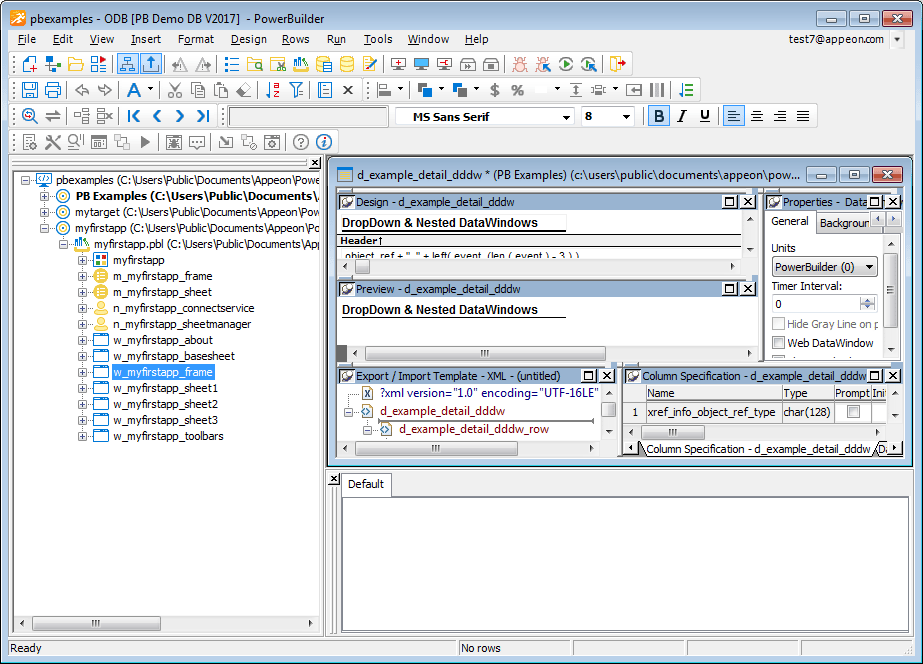This screenshot has height=664, width=923.
Task: Open the Design menu
Action: point(248,39)
